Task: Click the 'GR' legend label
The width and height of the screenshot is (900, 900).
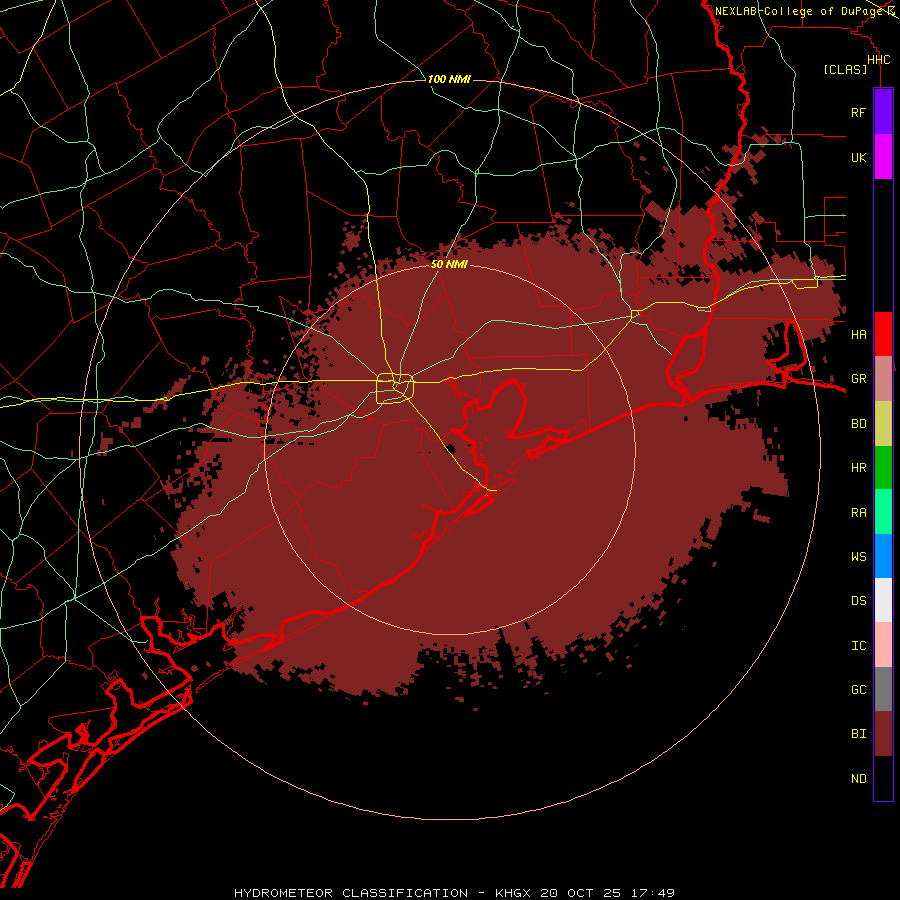Action: [x=859, y=379]
